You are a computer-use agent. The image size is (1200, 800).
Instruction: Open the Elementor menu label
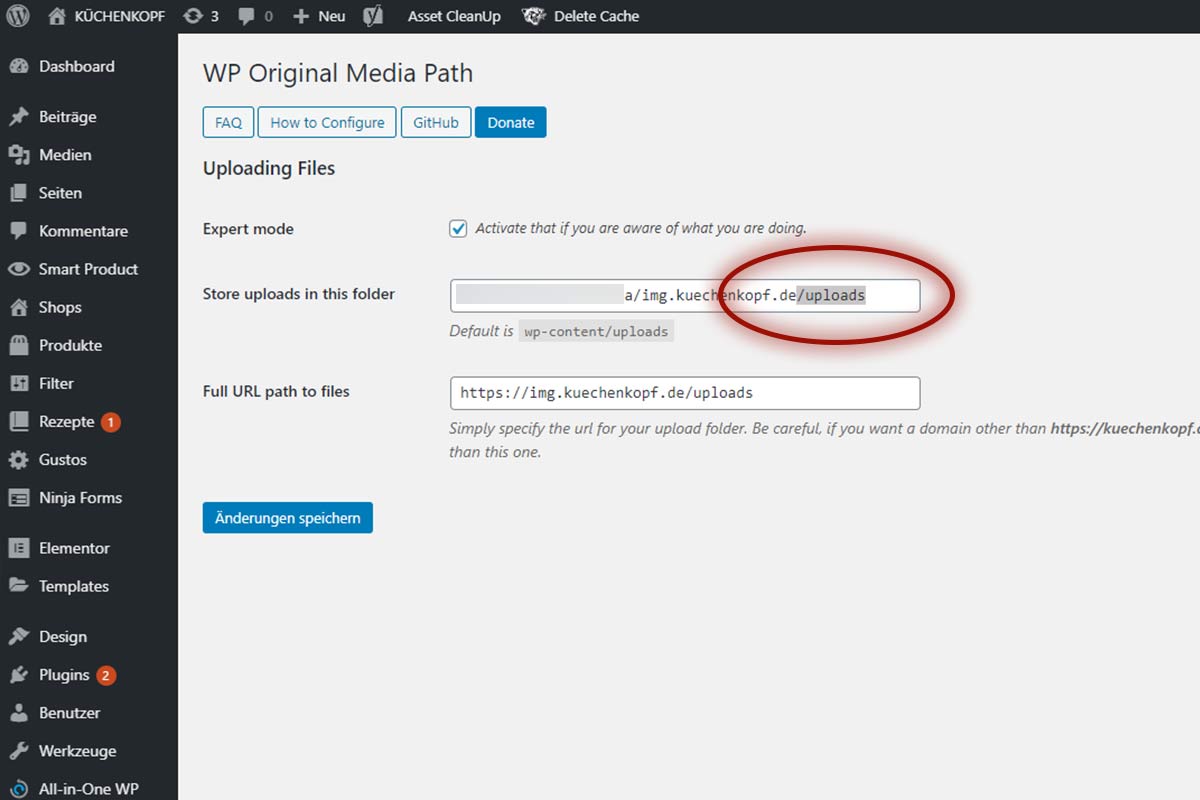pos(74,548)
